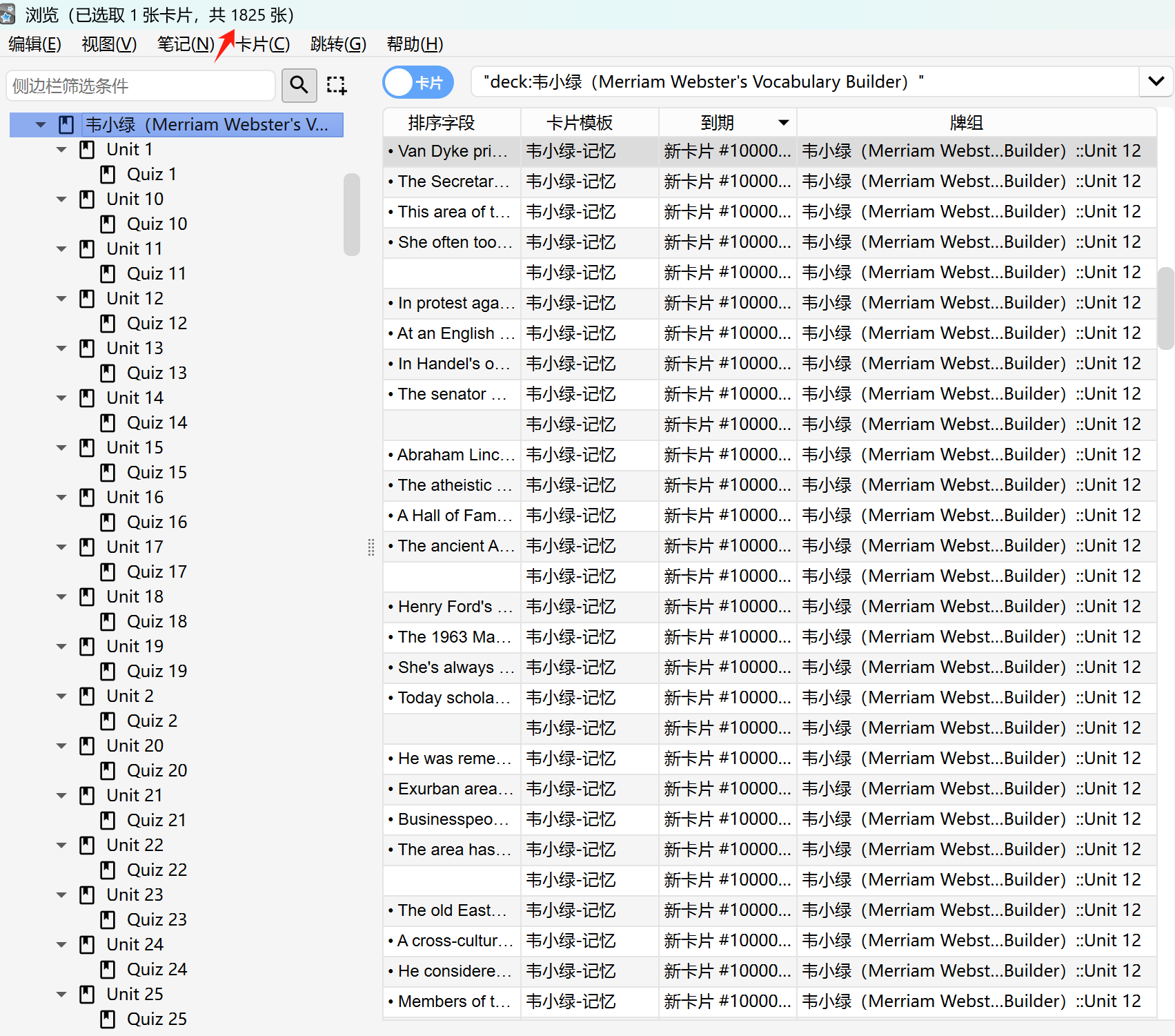Viewport: 1175px width, 1036px height.
Task: Open the 卡片(C) menu
Action: (263, 44)
